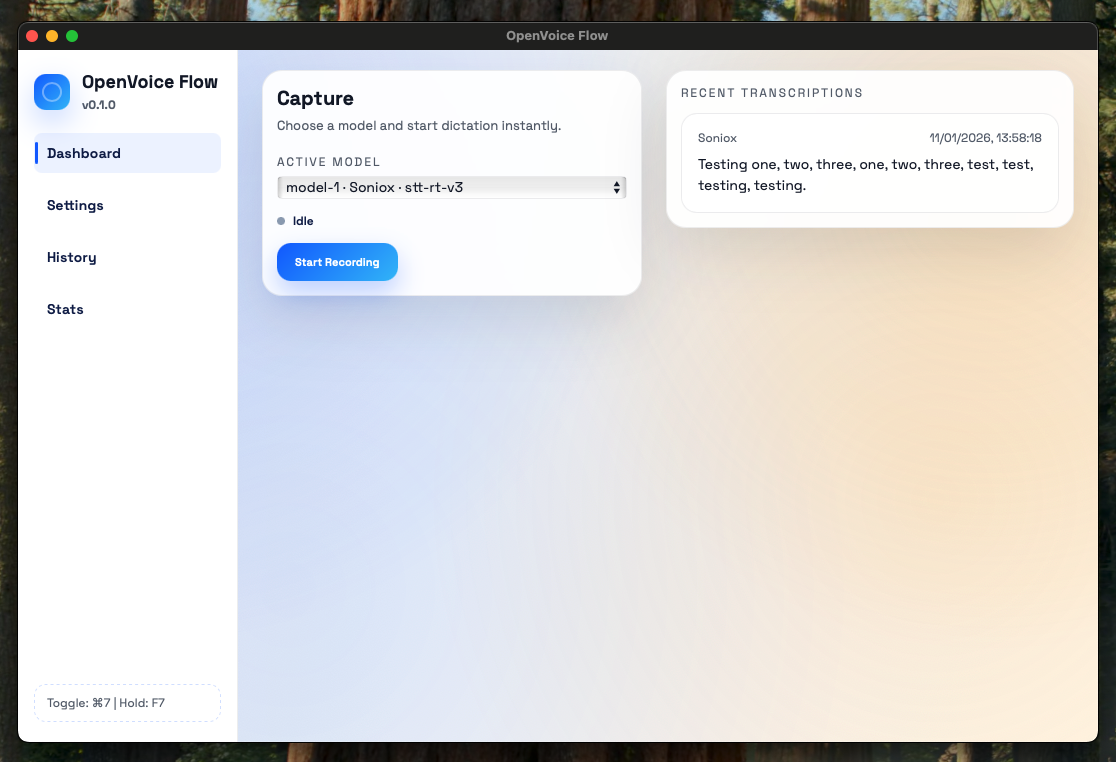Viewport: 1116px width, 762px height.
Task: Close the window with the red button
Action: (32, 36)
